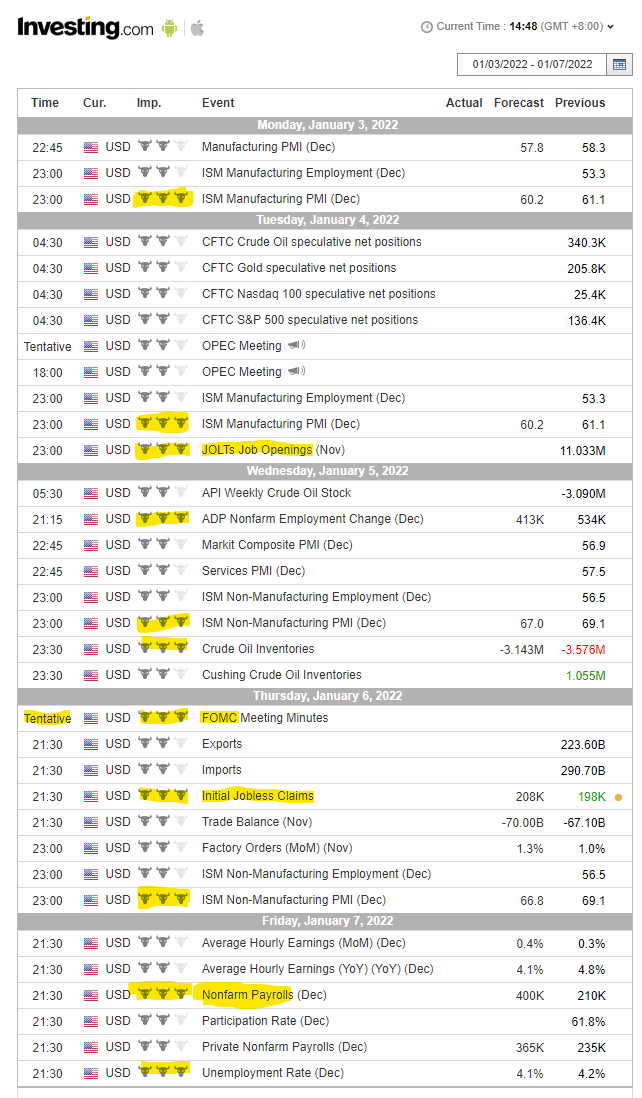Expand the GMT +8:00 timezone dropdown
This screenshot has width=642, height=1098.
[x=577, y=27]
